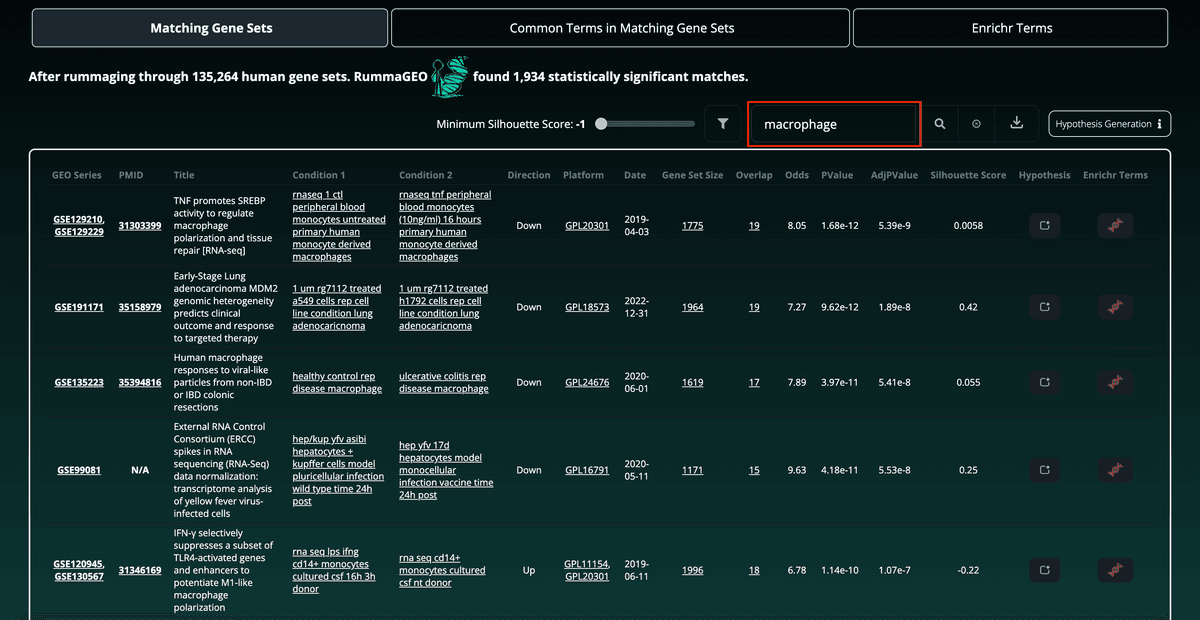The height and width of the screenshot is (620, 1200).
Task: Click the search field containing macrophage
Action: (x=833, y=124)
